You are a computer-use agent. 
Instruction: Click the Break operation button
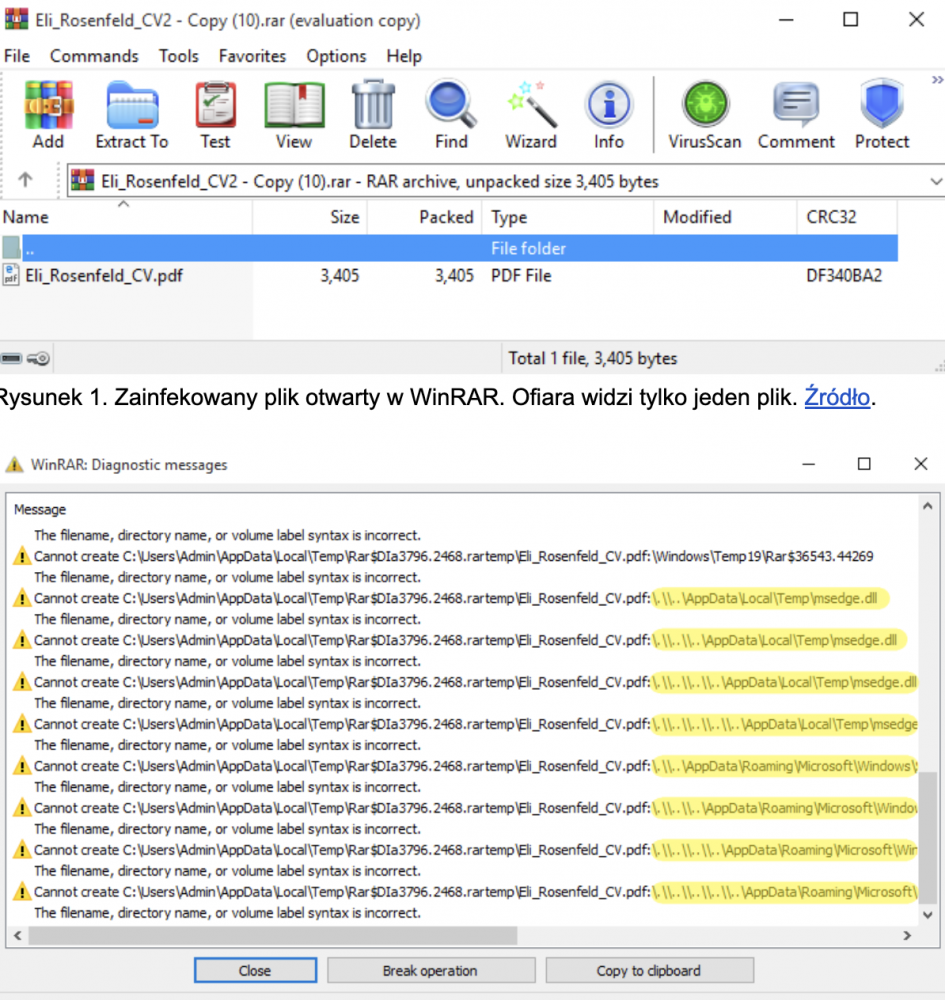[x=430, y=971]
